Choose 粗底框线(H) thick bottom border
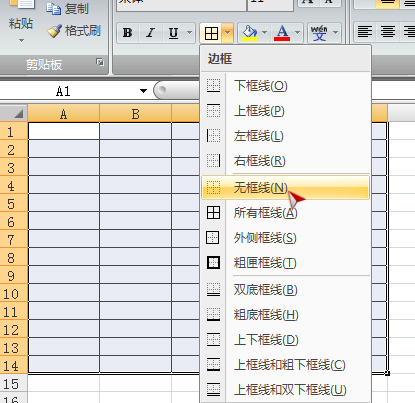 click(286, 315)
